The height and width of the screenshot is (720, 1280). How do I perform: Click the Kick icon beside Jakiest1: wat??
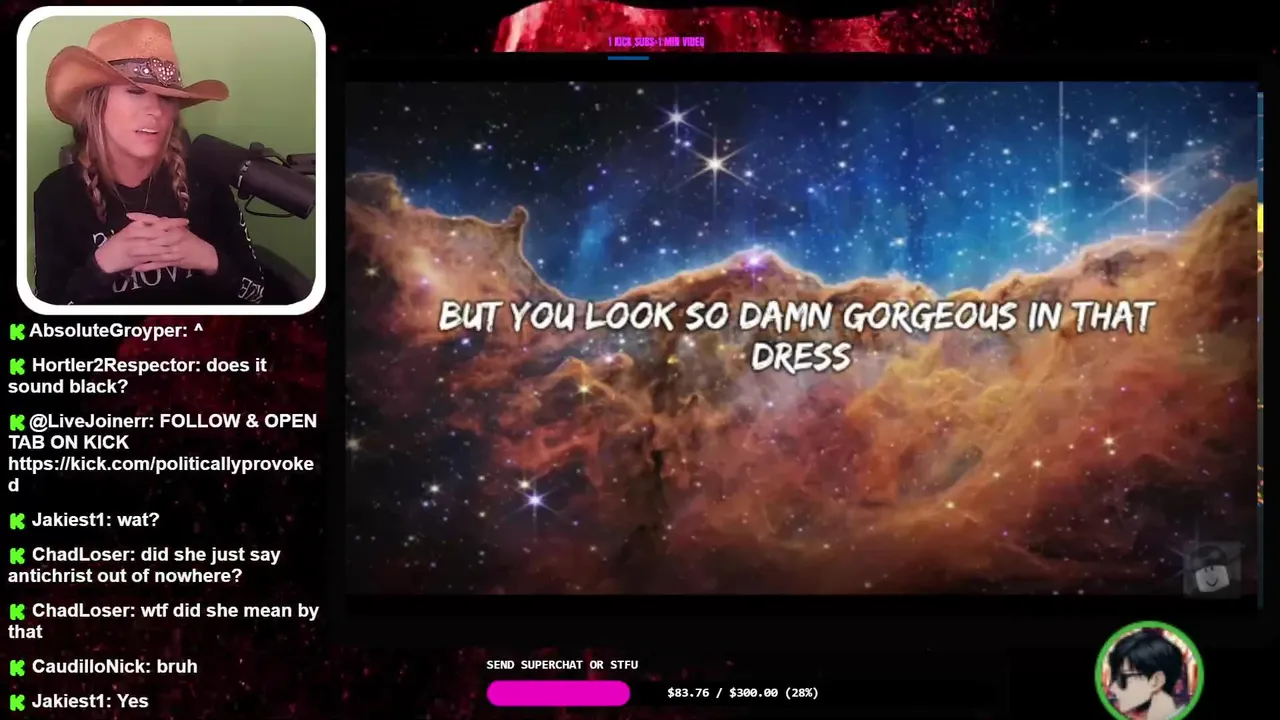point(17,521)
